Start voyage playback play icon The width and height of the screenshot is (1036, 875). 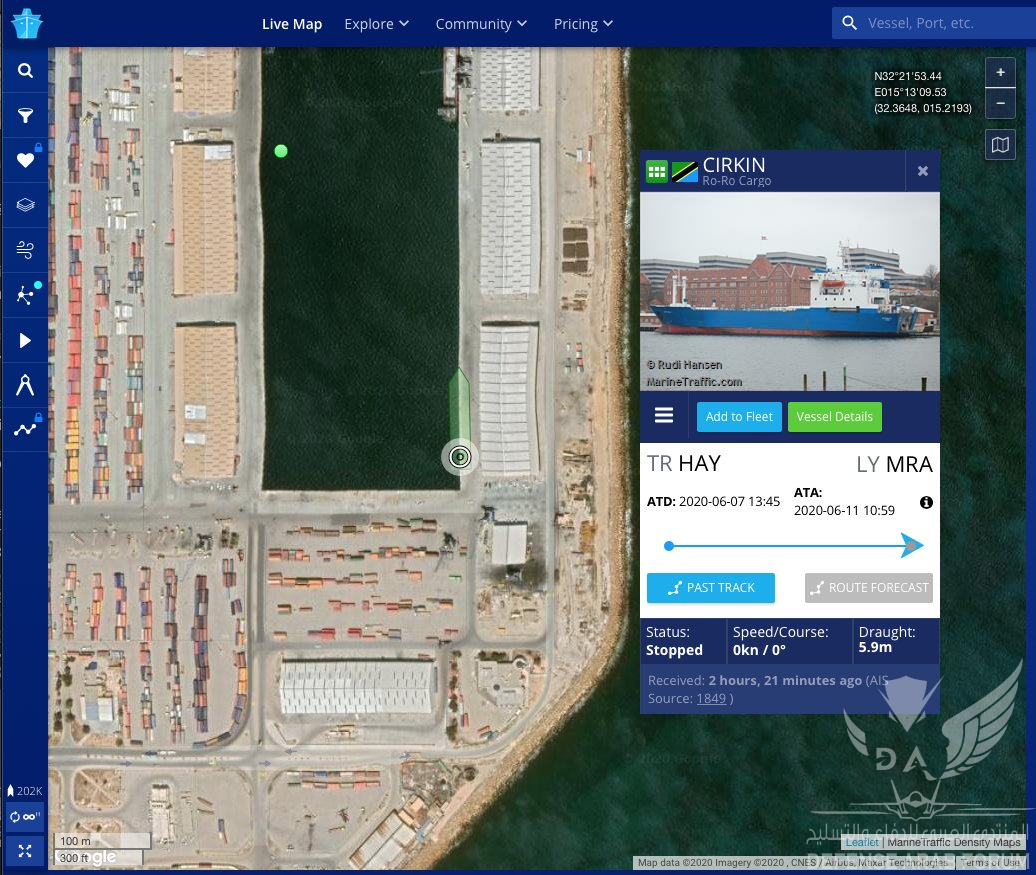coord(25,340)
